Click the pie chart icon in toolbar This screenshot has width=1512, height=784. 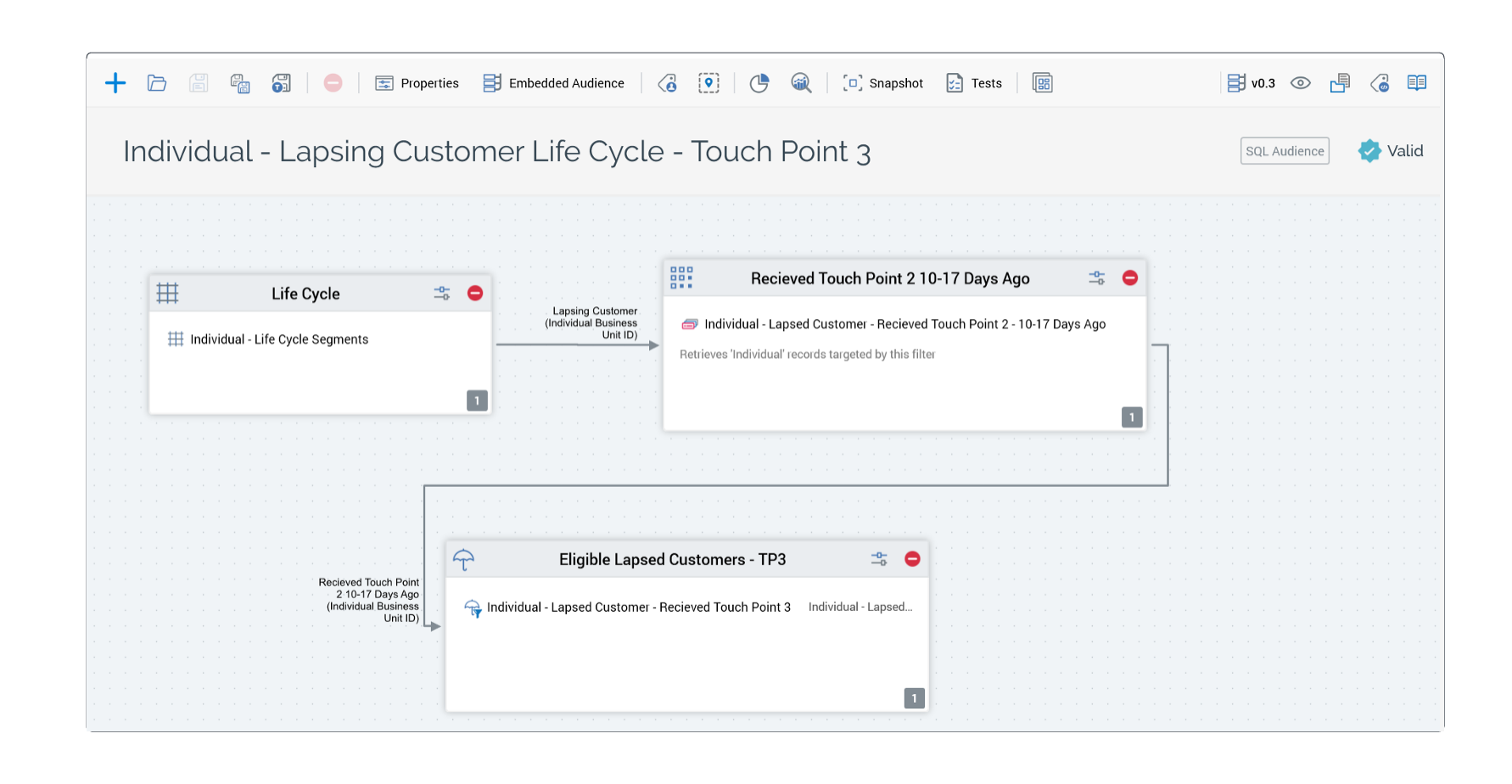[x=759, y=83]
